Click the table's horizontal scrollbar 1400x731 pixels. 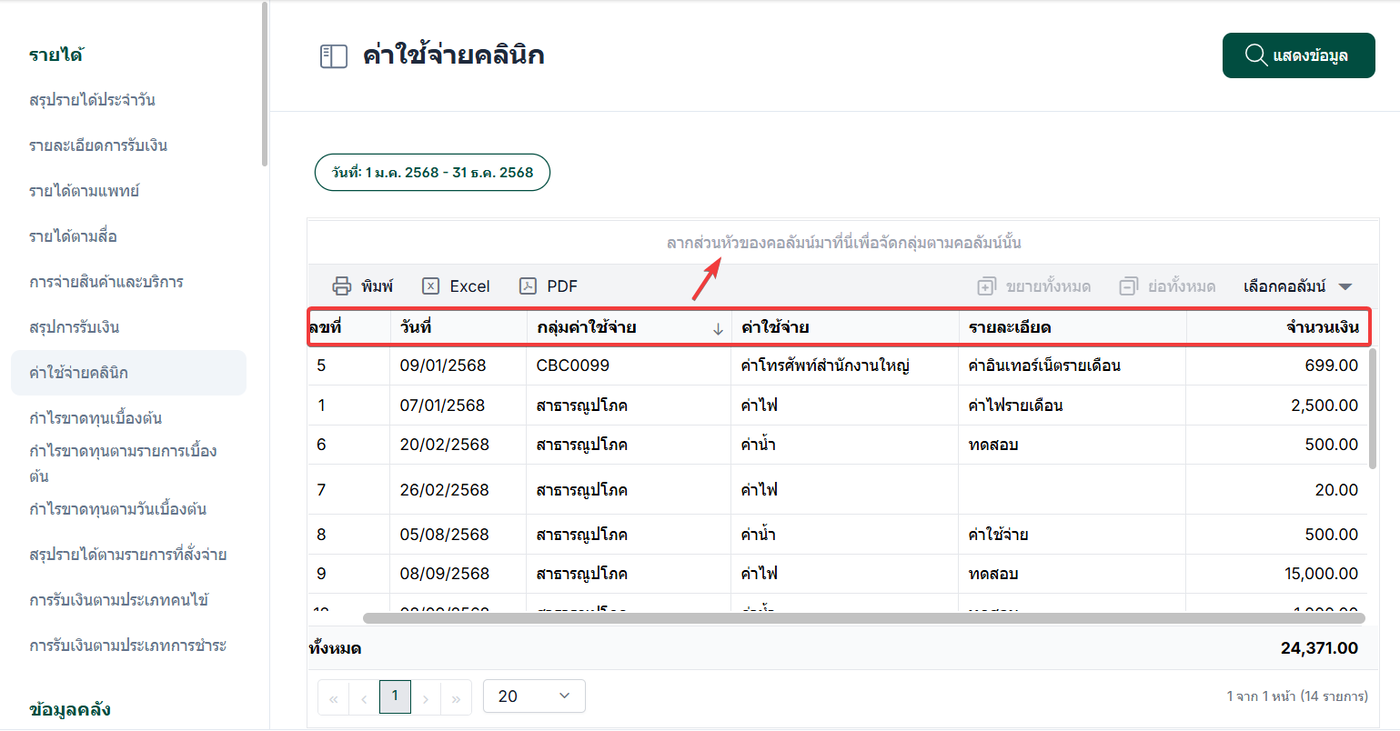coord(864,618)
